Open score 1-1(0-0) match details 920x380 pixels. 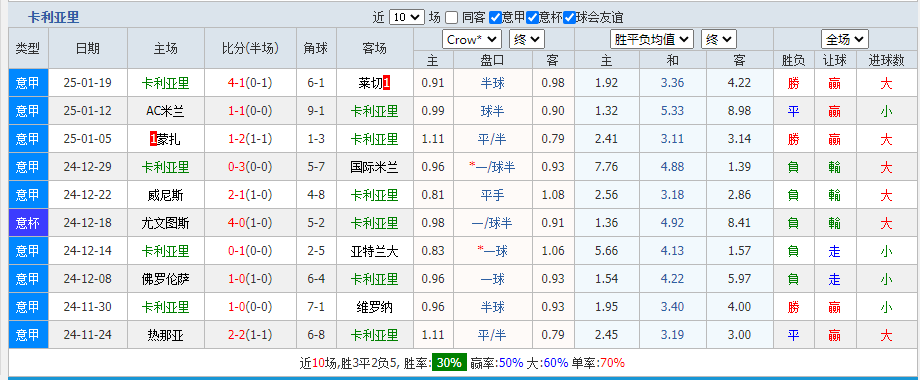pyautogui.click(x=250, y=111)
